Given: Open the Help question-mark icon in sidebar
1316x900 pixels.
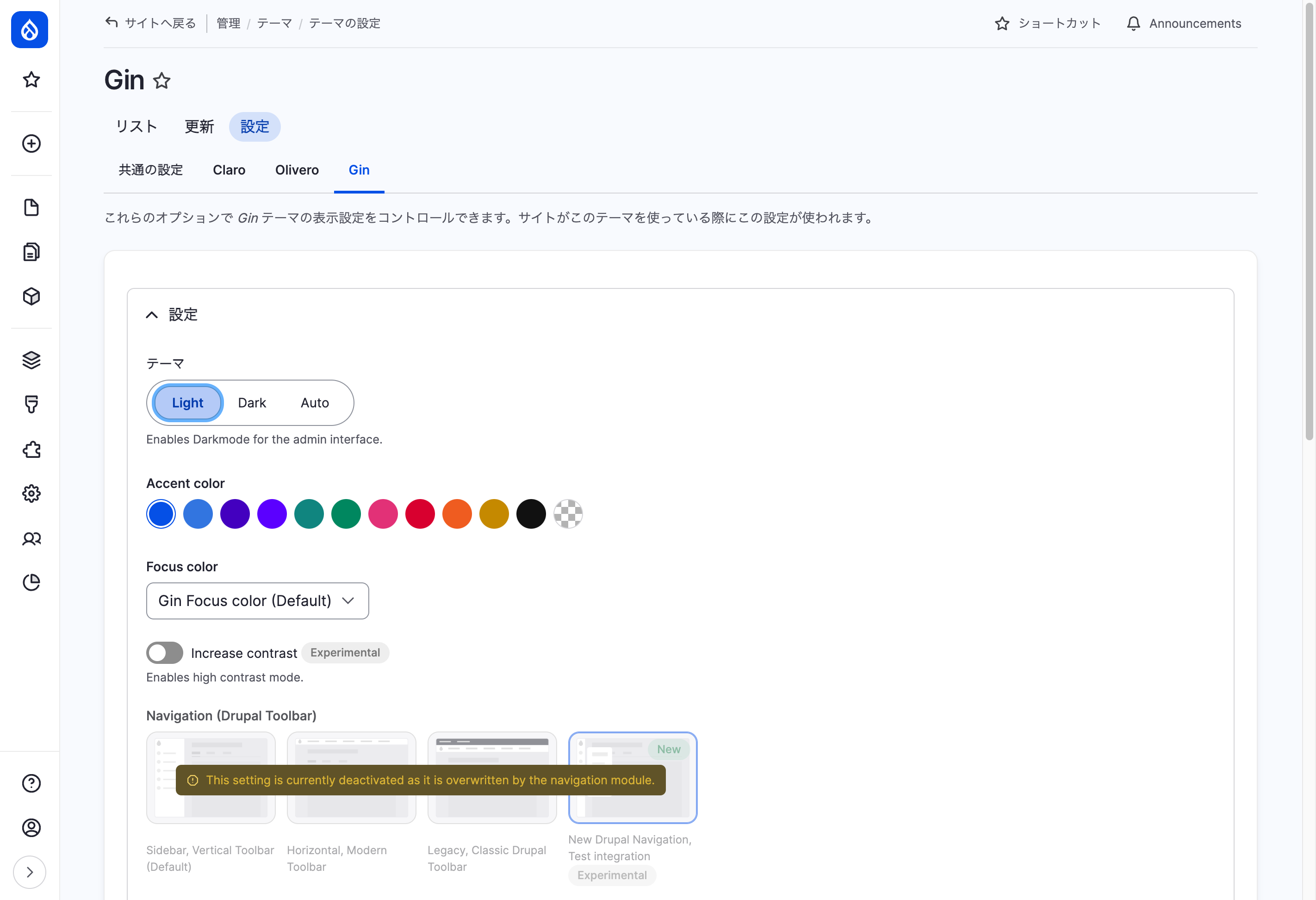Looking at the screenshot, I should coord(31,784).
